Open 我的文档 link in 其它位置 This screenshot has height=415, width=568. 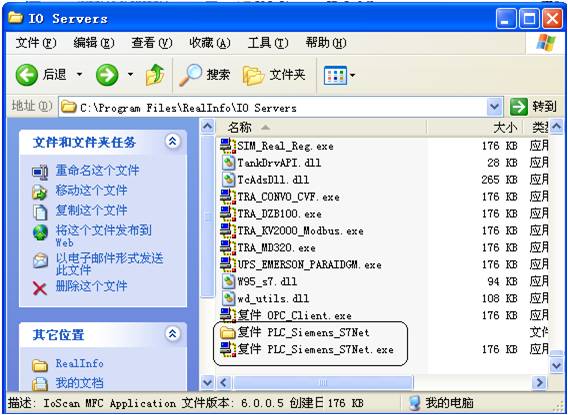tap(79, 382)
